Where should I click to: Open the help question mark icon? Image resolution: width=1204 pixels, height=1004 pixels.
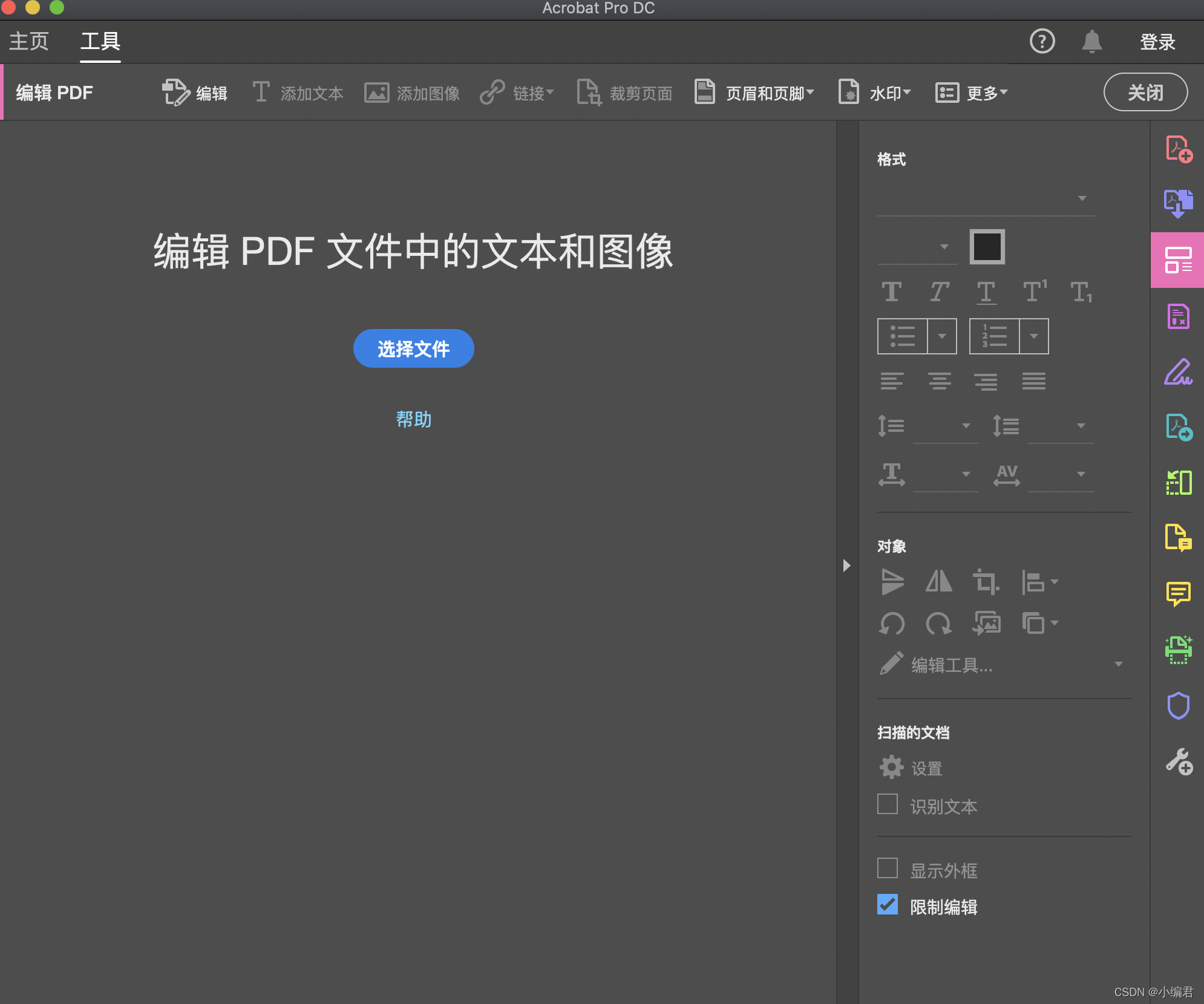pos(1042,41)
